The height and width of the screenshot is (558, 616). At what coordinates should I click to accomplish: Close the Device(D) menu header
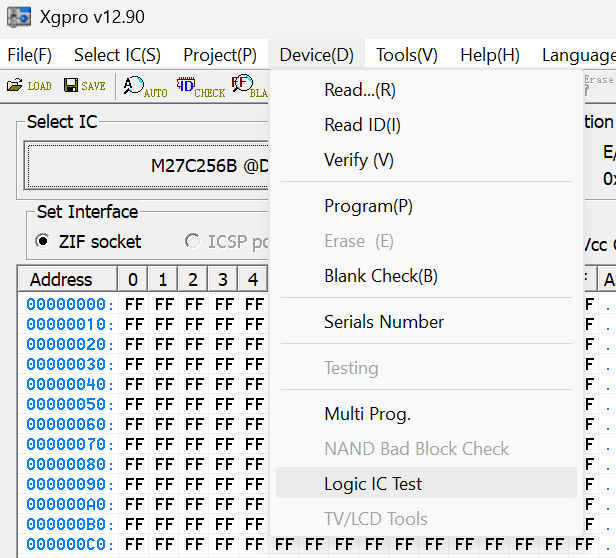[317, 55]
